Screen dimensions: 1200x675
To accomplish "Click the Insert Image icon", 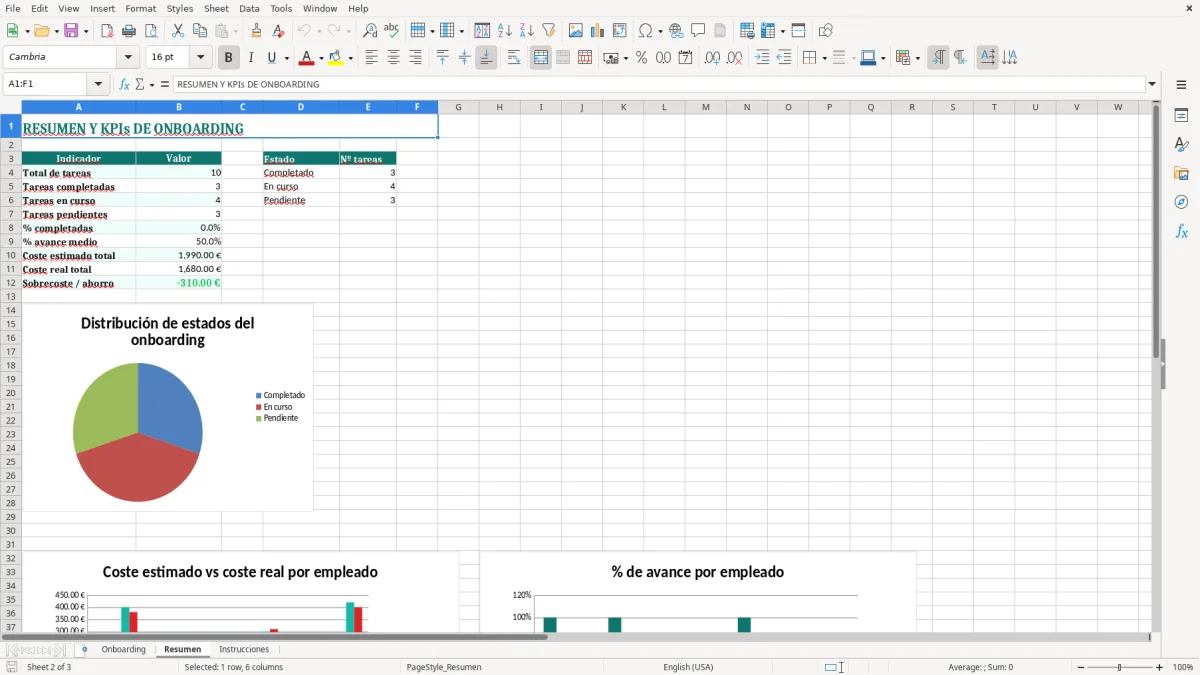I will click(x=576, y=31).
